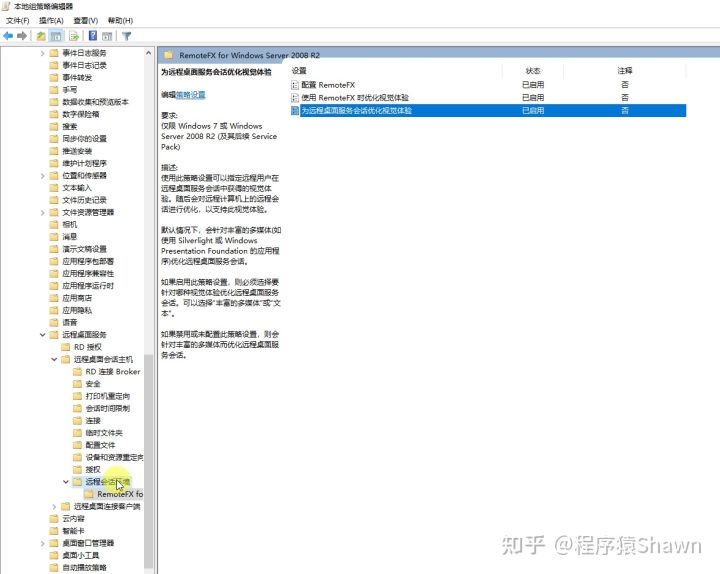The width and height of the screenshot is (720, 574).
Task: Open the Help book toolbar icon
Action: (x=93, y=36)
